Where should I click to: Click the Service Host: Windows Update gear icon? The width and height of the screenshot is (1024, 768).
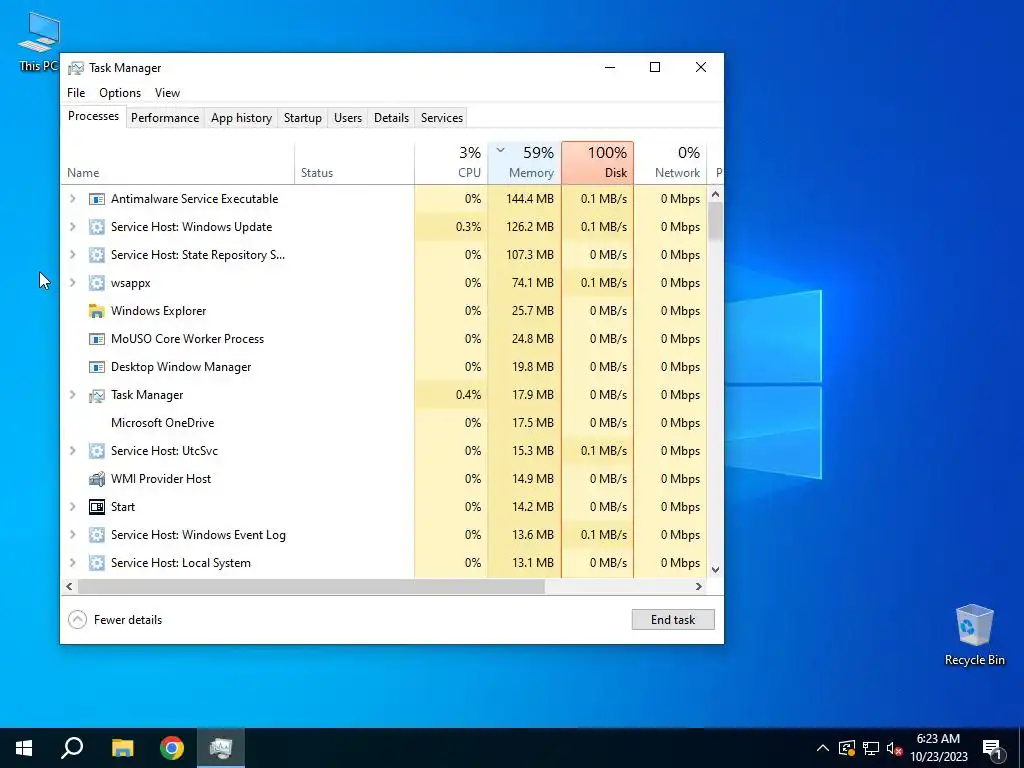point(97,227)
